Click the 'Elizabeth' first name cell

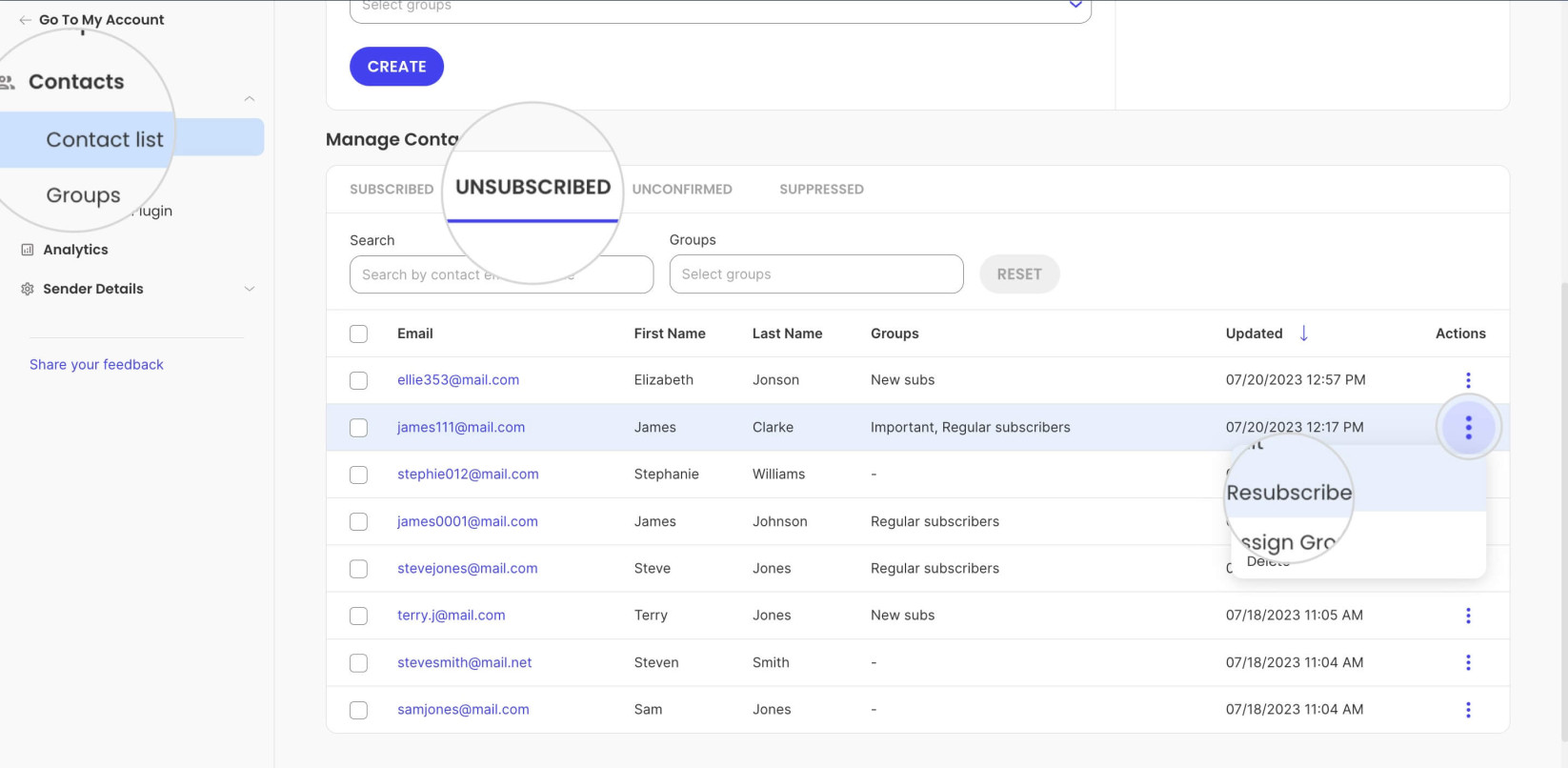[x=664, y=380]
